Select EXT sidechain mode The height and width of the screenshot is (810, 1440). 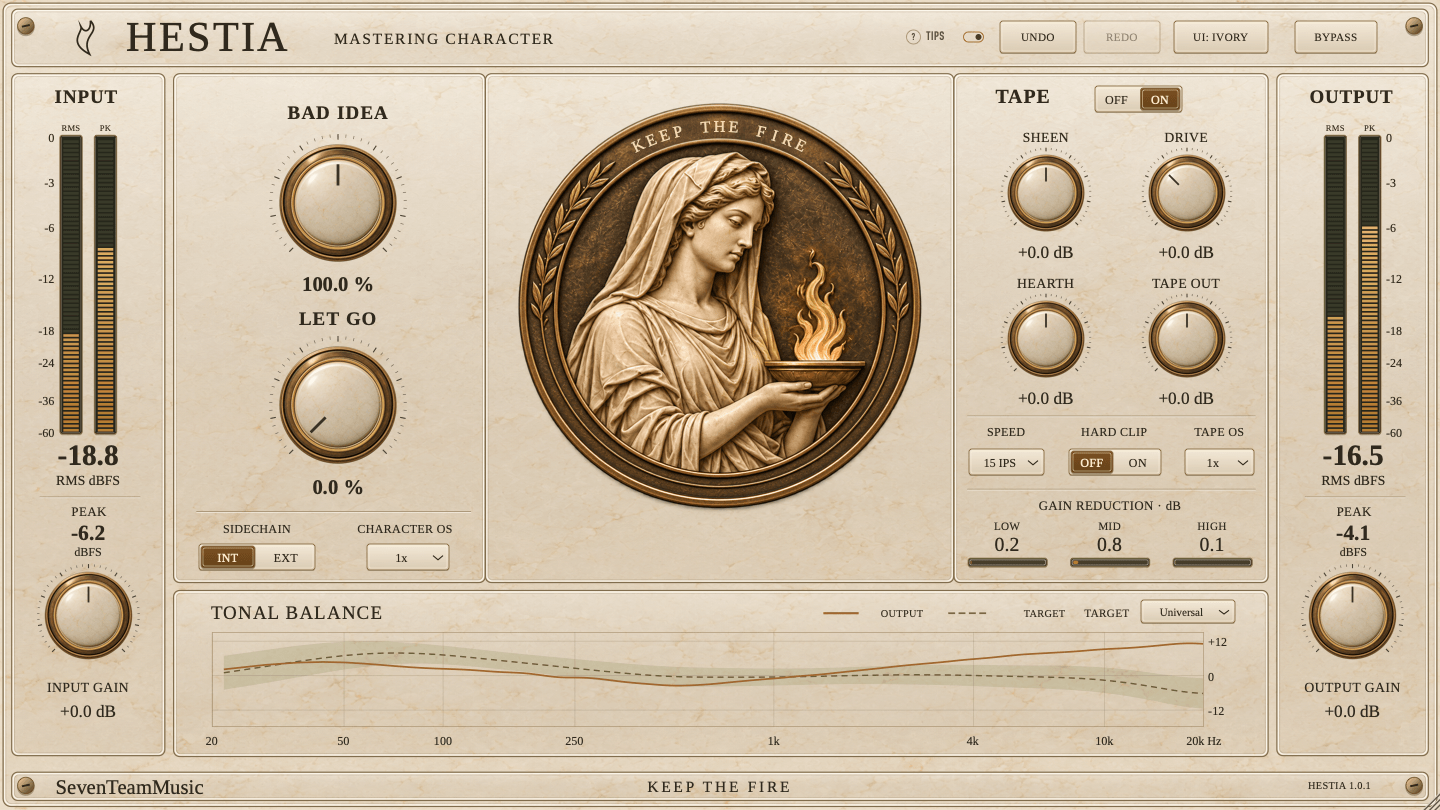click(286, 557)
